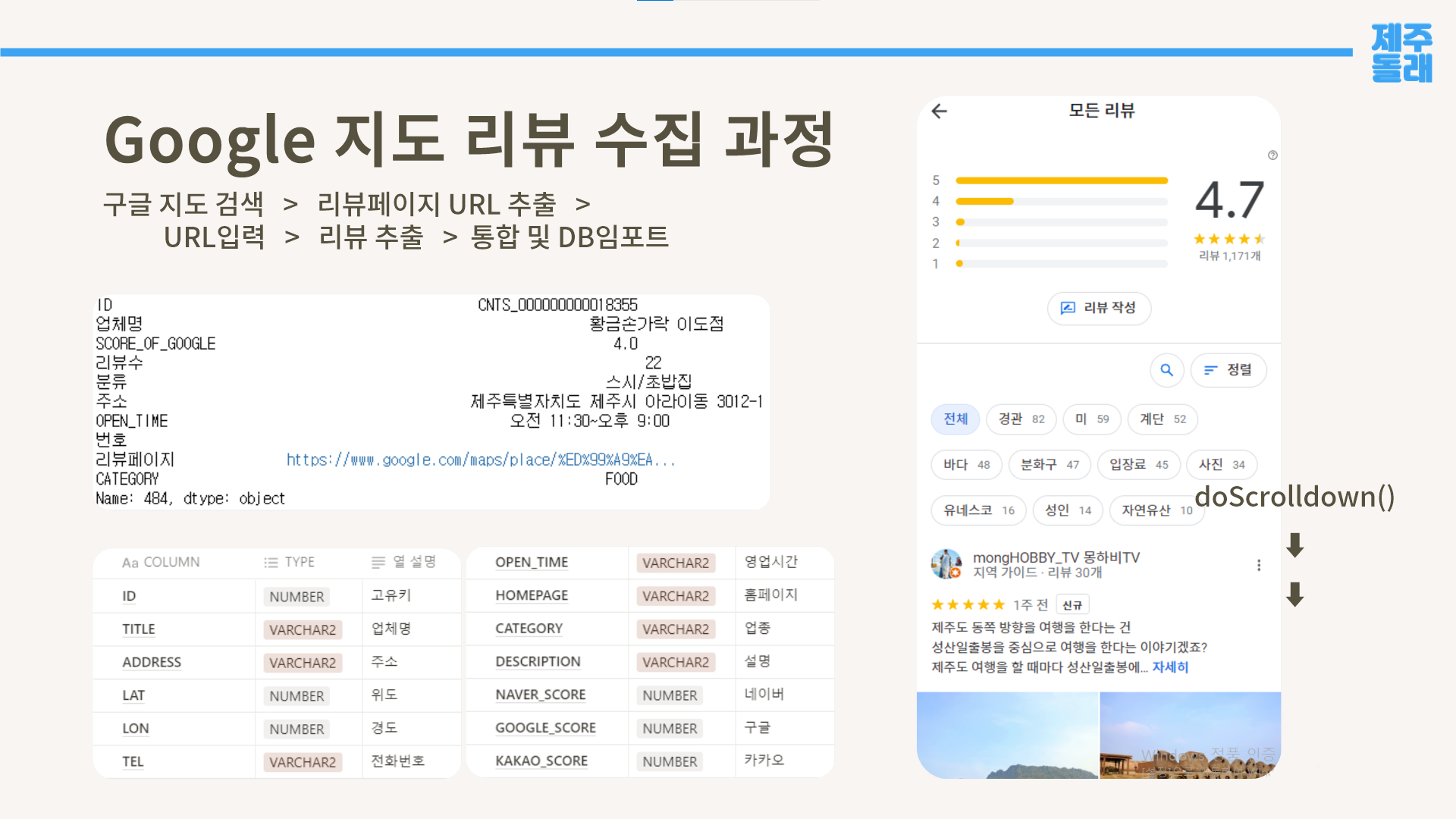The width and height of the screenshot is (1456, 819).
Task: Select the 경관 82 filter chip
Action: pos(1021,419)
